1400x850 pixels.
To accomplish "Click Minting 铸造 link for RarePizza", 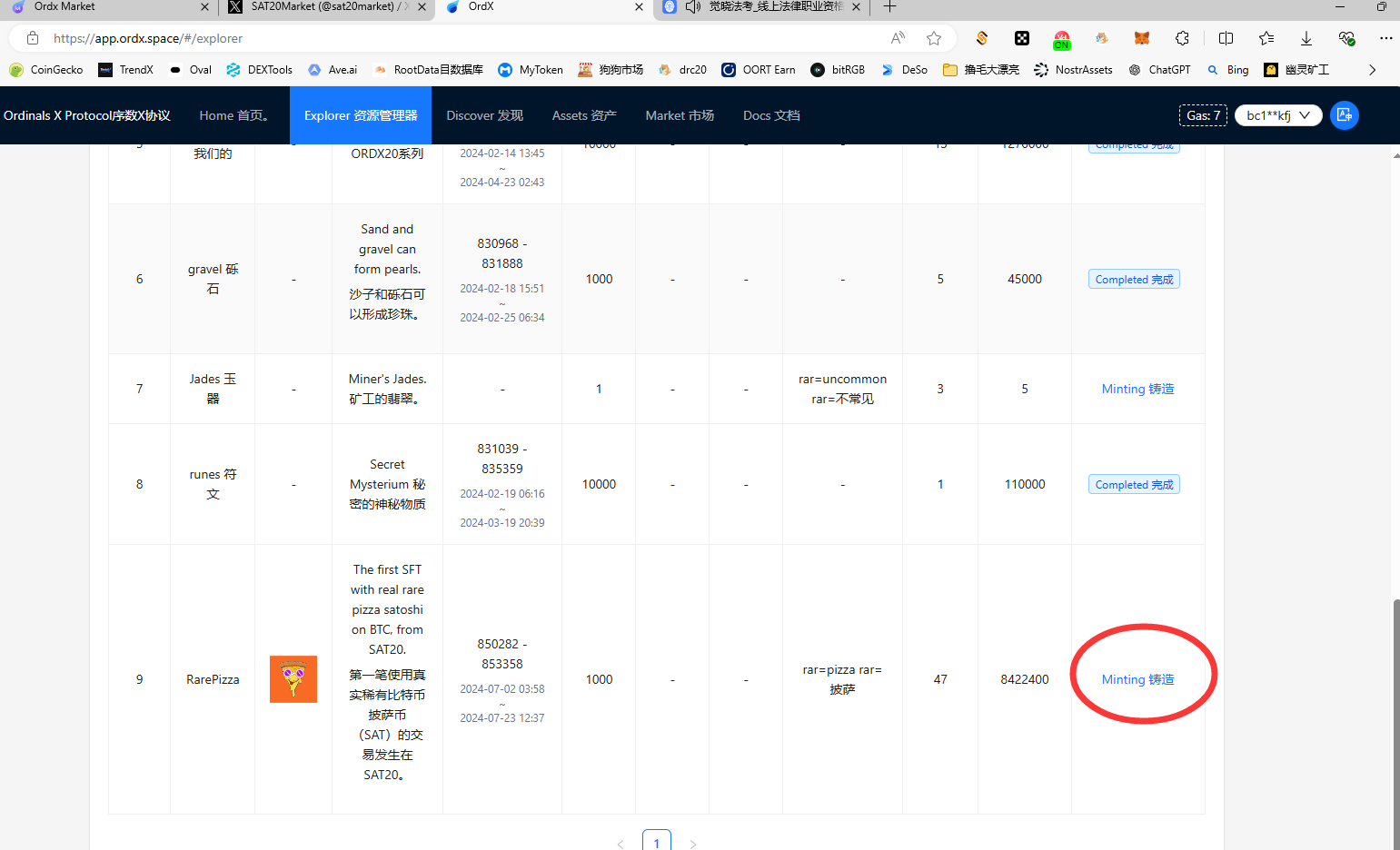I will coord(1137,679).
